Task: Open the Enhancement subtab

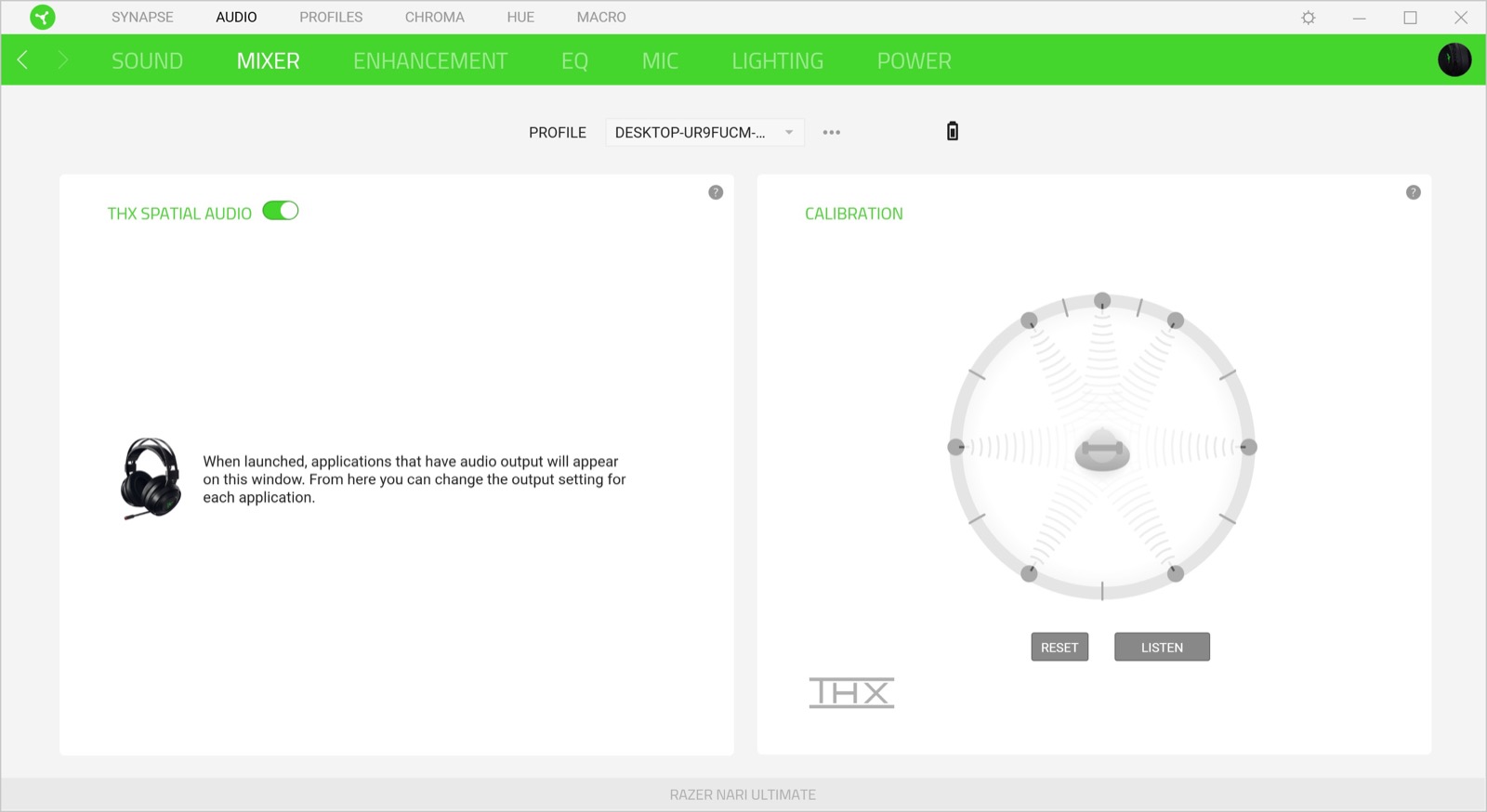Action: coord(430,60)
